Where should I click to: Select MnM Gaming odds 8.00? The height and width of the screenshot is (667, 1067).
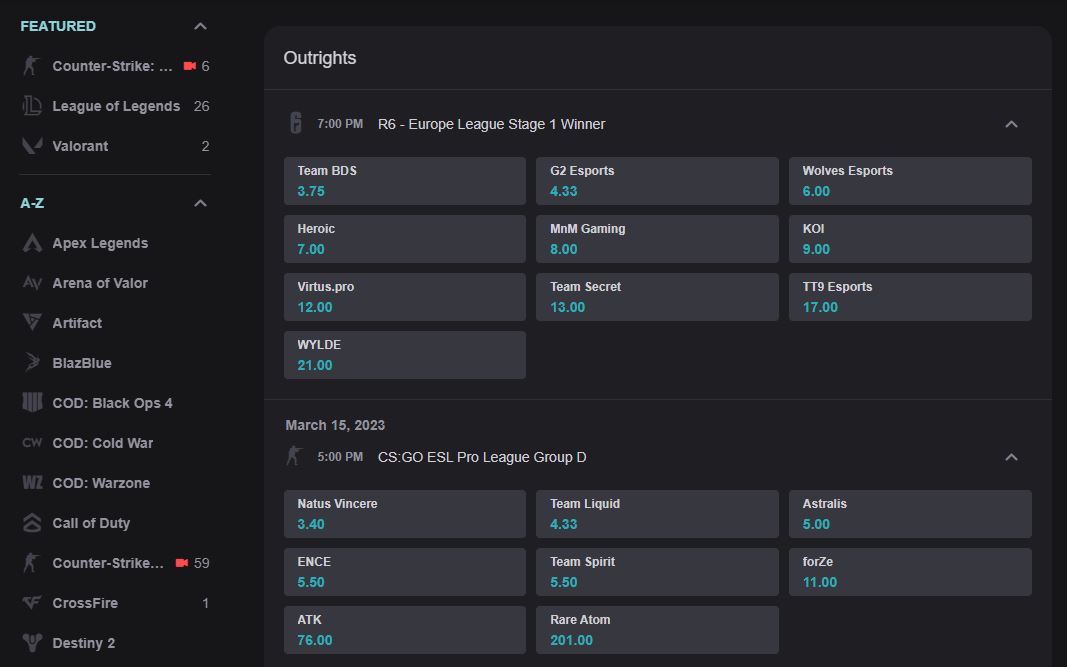click(x=657, y=239)
